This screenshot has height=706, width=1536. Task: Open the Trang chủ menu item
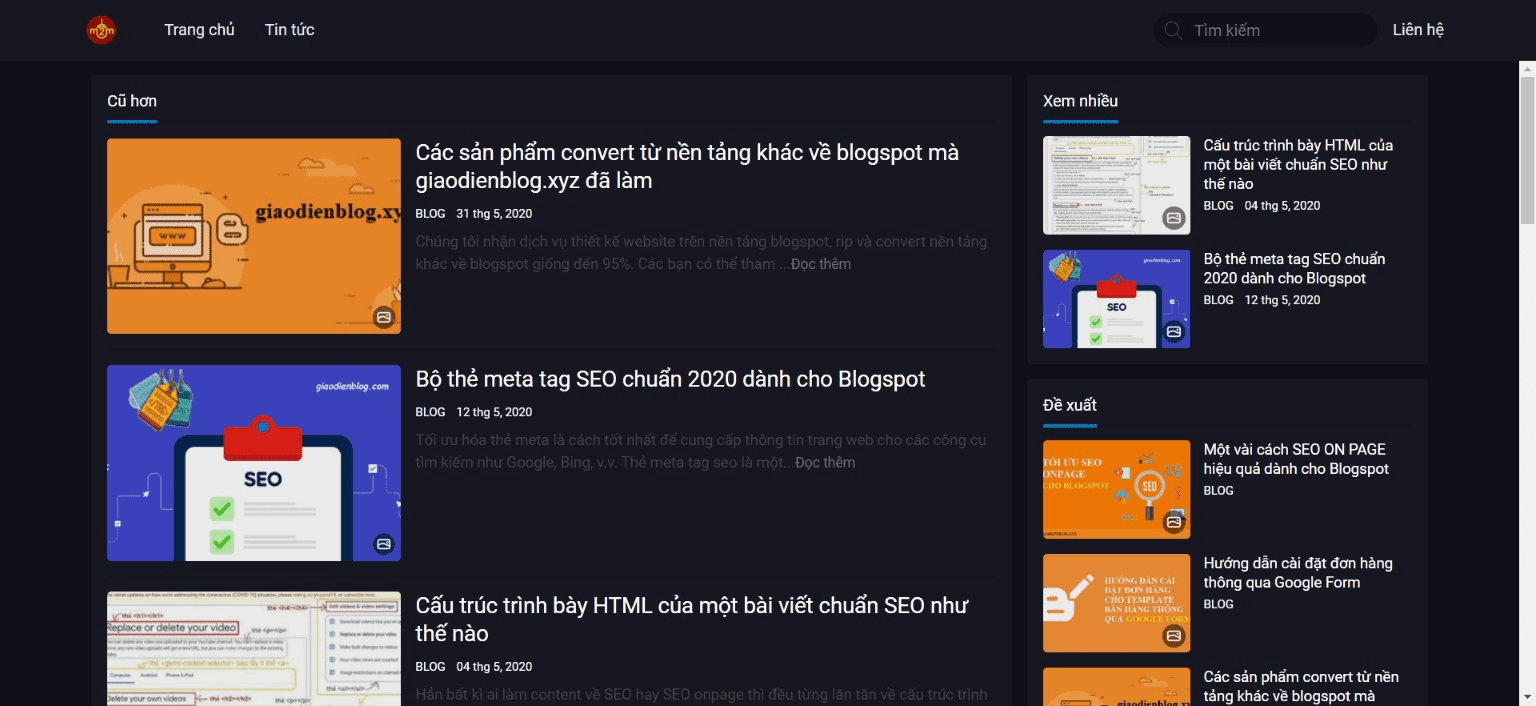(199, 30)
